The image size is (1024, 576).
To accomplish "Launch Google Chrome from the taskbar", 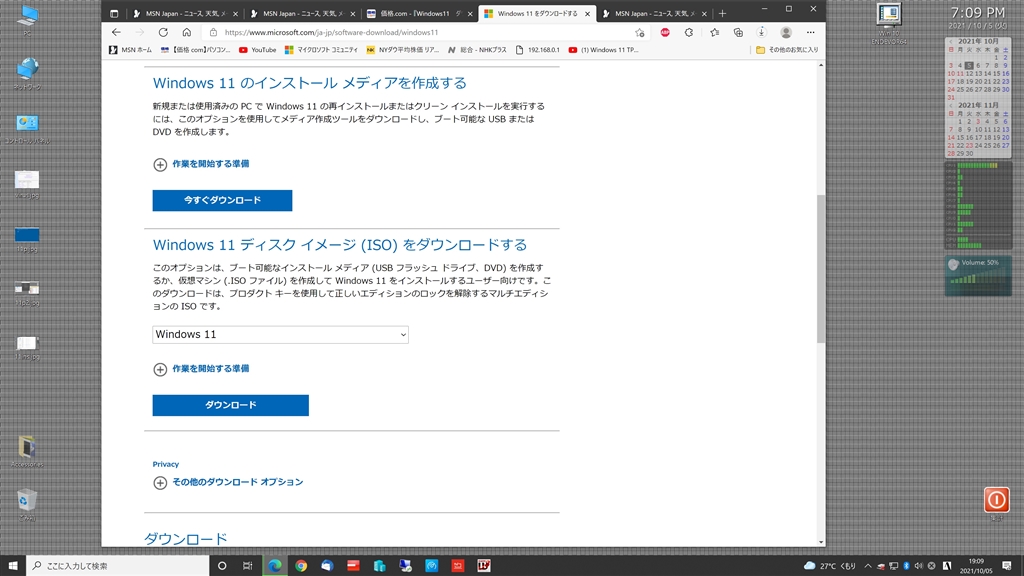I will click(301, 566).
